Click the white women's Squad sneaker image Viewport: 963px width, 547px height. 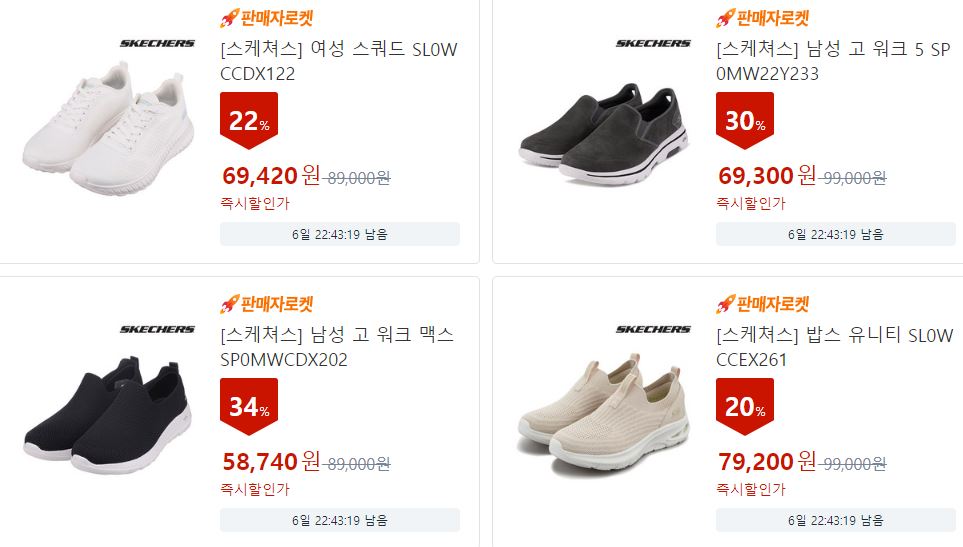pos(108,128)
